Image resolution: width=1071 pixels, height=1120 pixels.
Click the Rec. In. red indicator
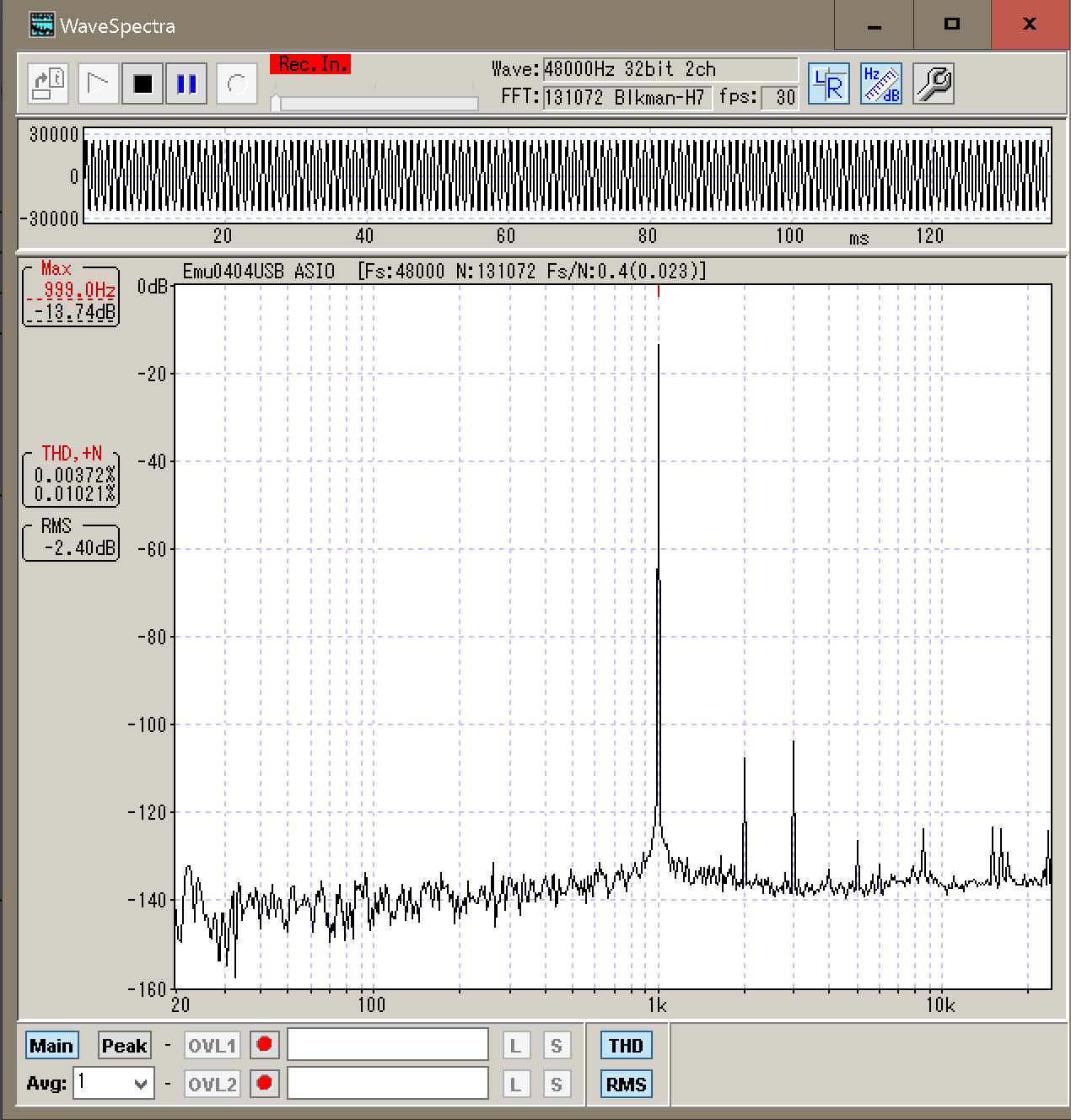tap(310, 64)
